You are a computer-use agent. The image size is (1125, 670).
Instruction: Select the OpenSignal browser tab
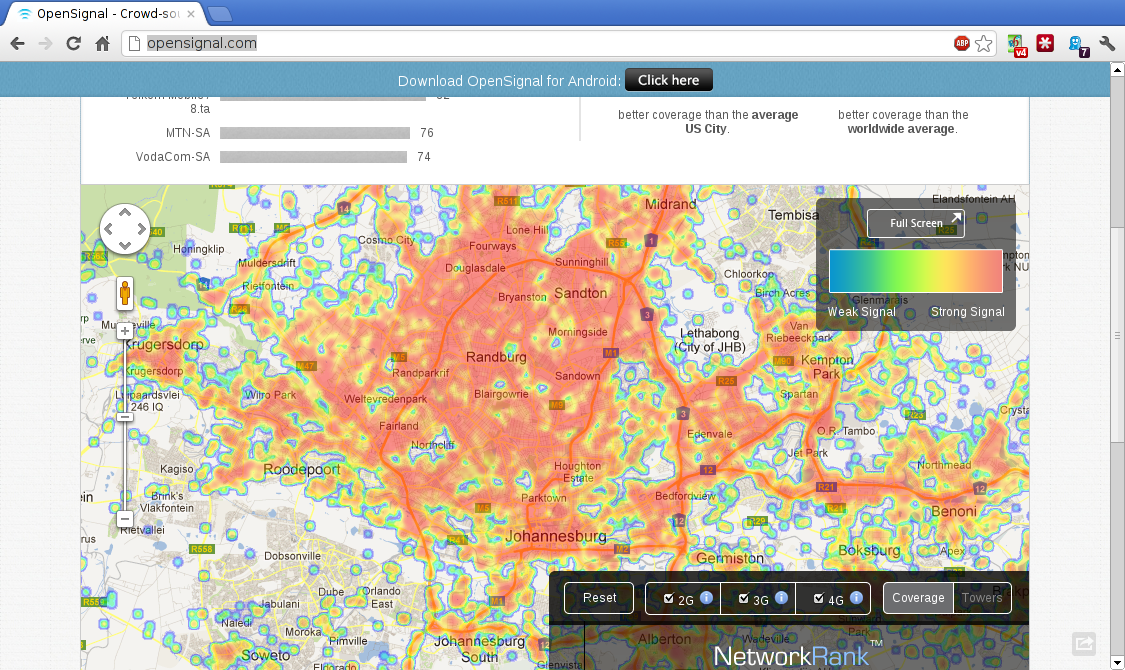point(104,14)
